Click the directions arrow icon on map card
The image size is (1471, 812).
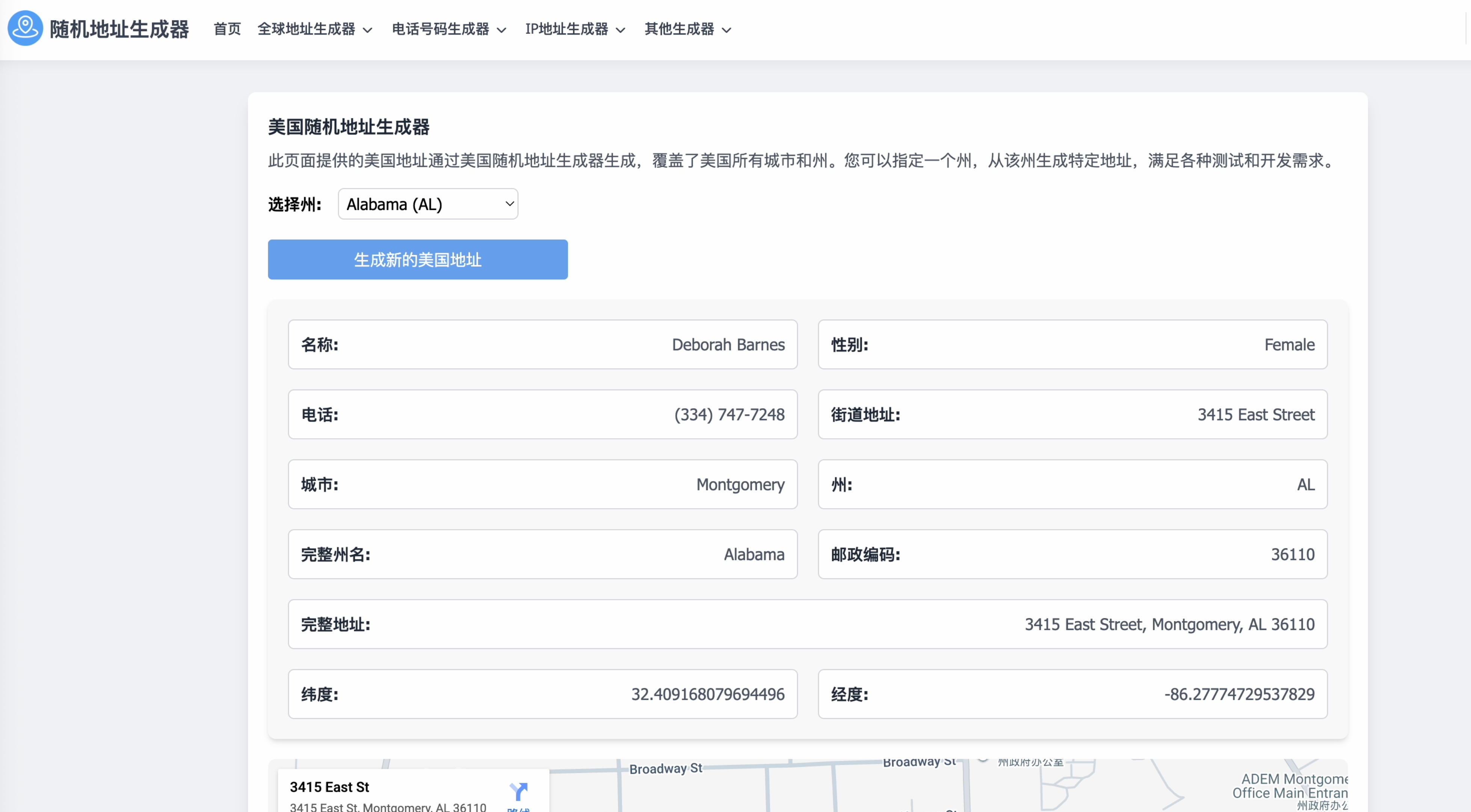tap(518, 791)
